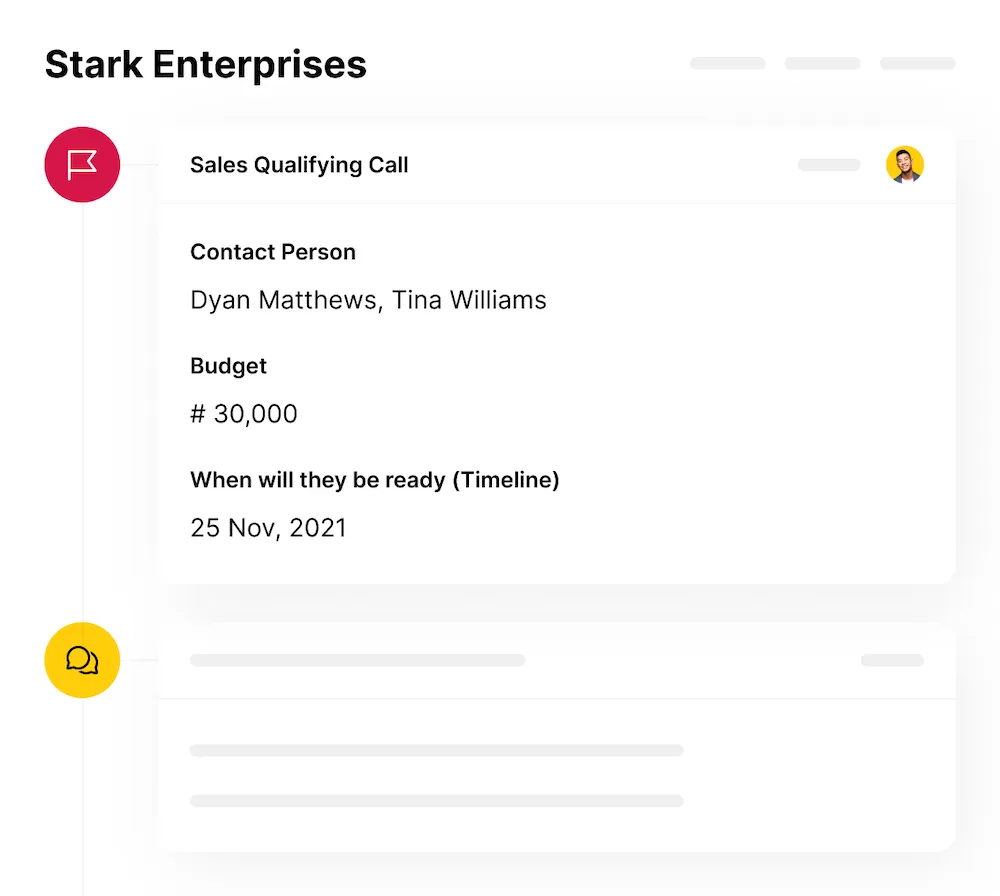Click the date 25 Nov, 2021

click(268, 527)
